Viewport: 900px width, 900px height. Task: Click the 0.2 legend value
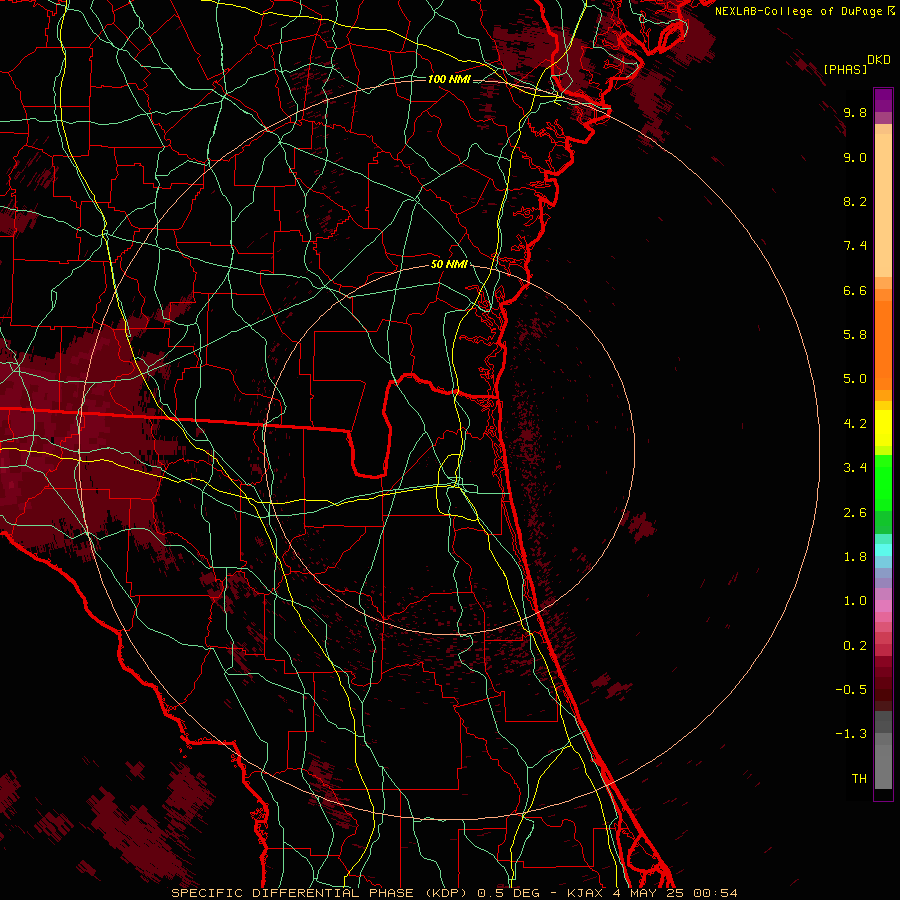(x=855, y=646)
